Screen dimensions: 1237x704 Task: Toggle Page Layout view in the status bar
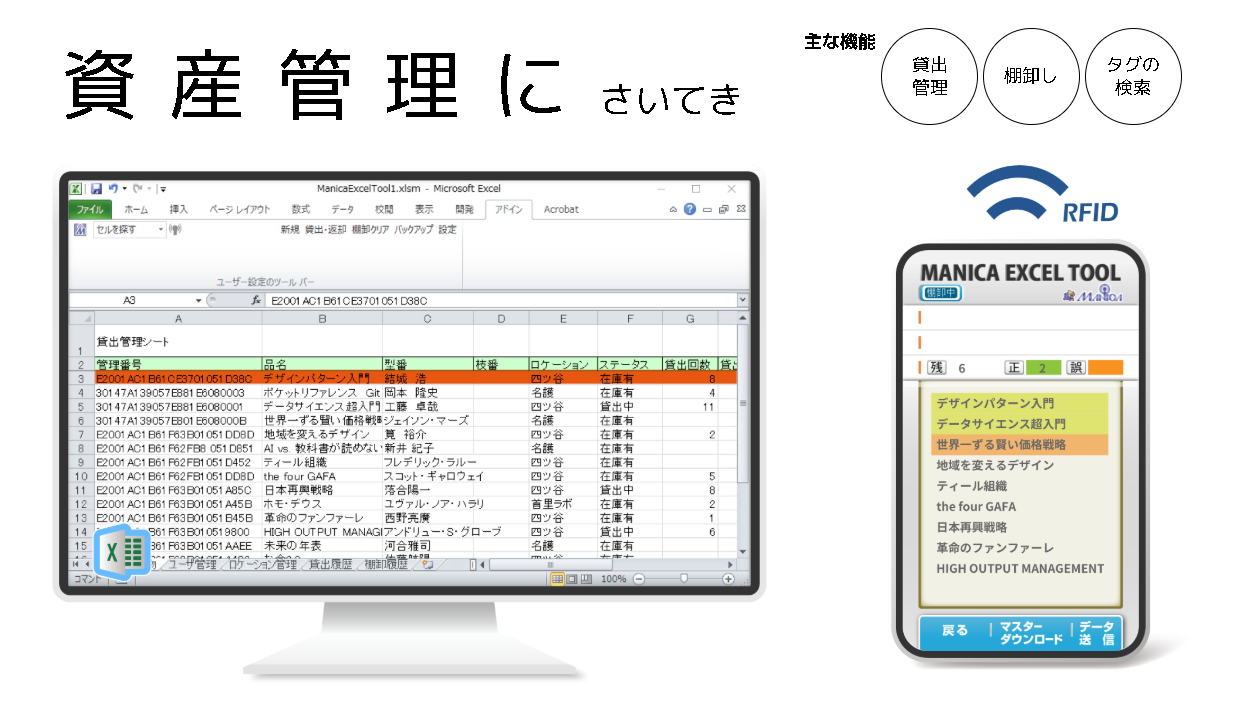click(572, 578)
